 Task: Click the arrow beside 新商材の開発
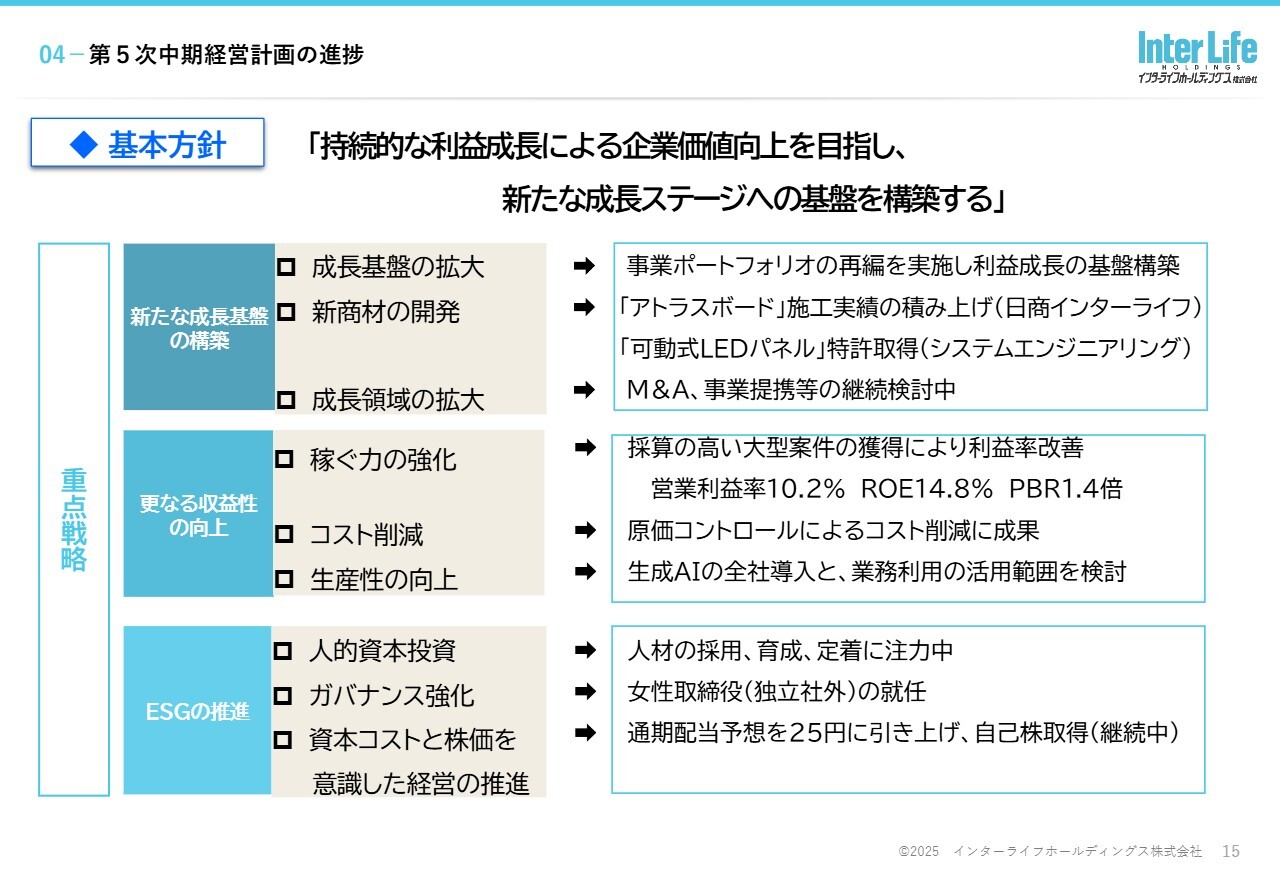585,308
